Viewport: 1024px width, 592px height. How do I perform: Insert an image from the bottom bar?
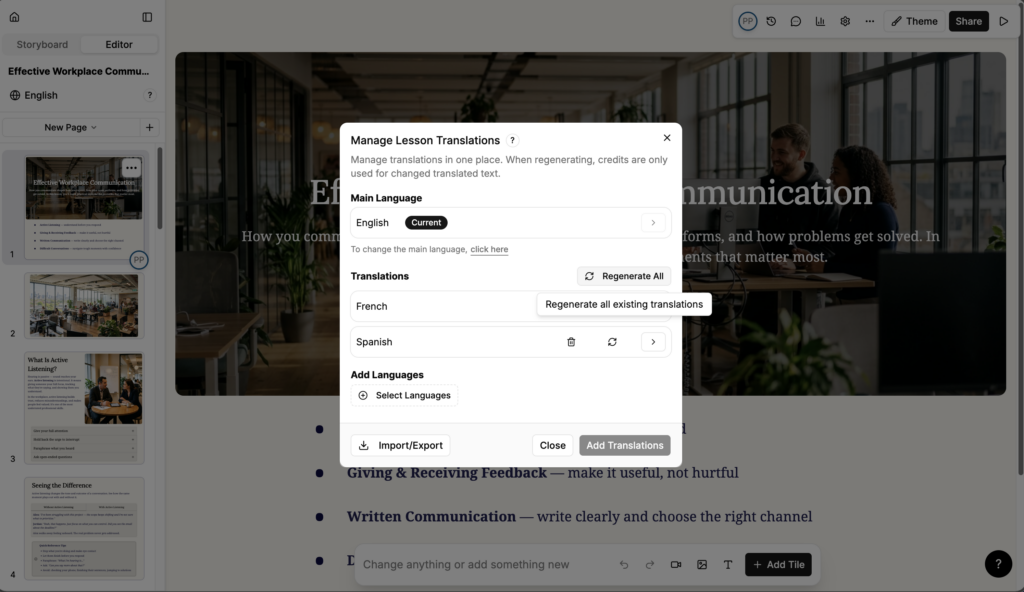point(702,565)
